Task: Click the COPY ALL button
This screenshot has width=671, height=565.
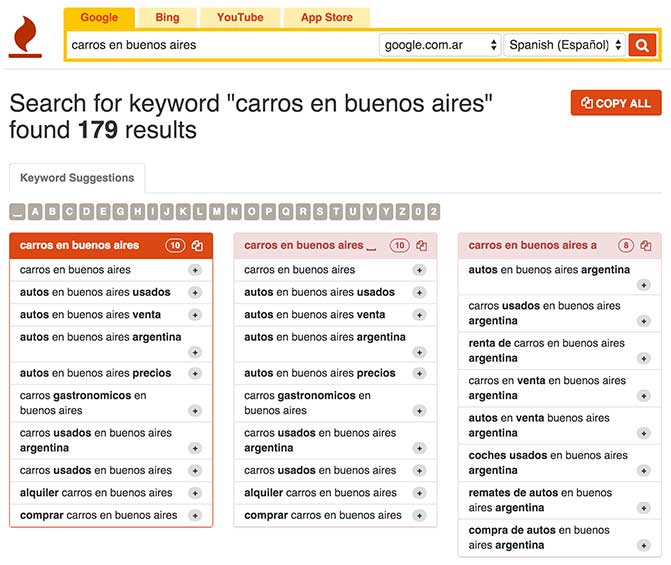Action: click(616, 103)
